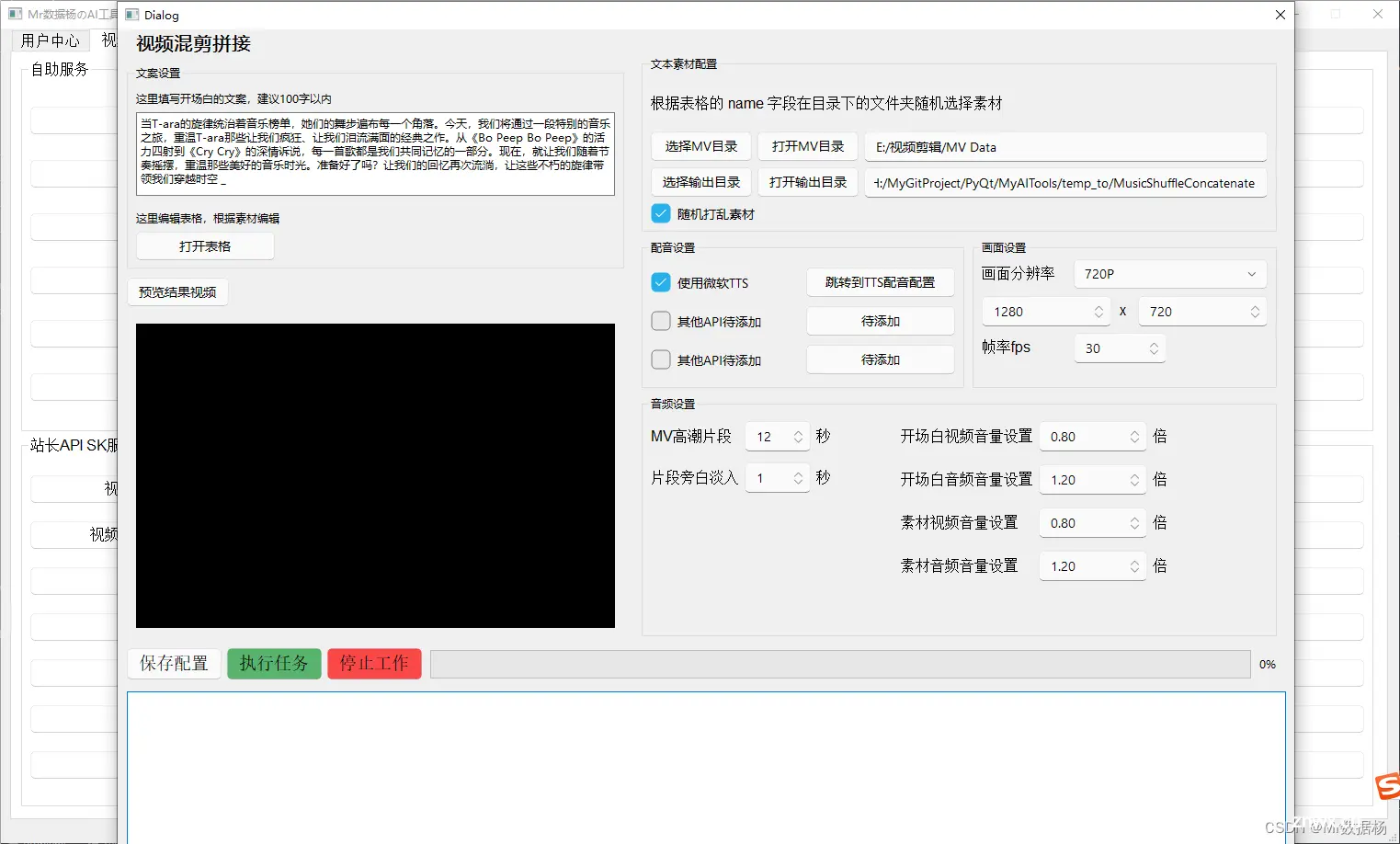This screenshot has width=1400, height=844.
Task: Uncheck the 使用微软TTS checkbox
Action: point(661,282)
